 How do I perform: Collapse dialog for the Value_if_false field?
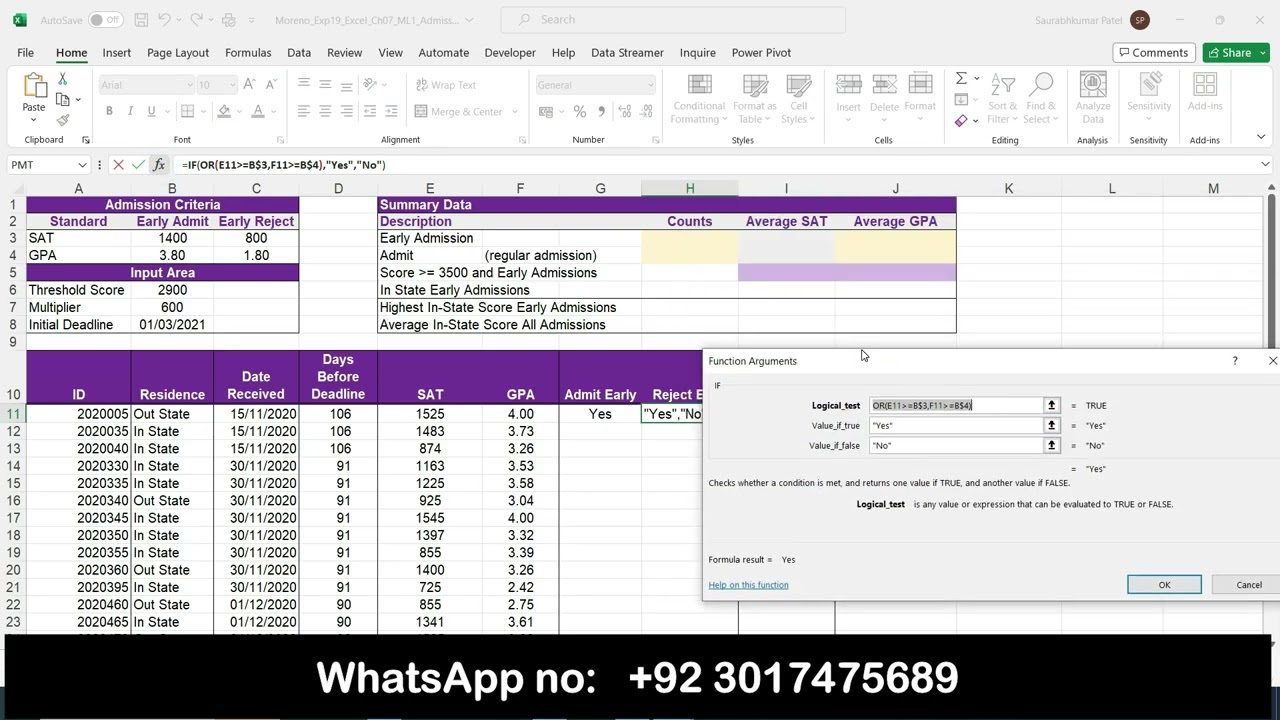(1051, 445)
